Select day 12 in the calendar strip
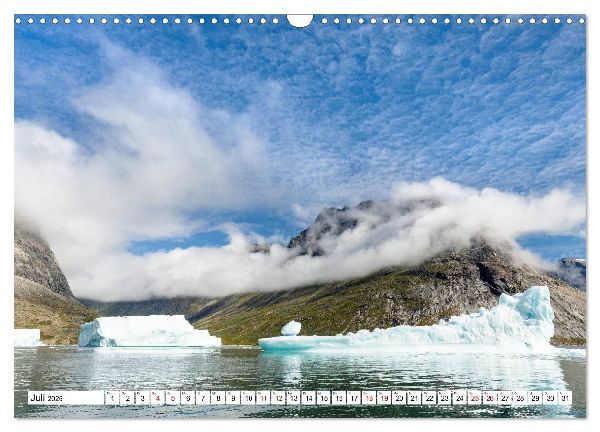 pos(279,398)
